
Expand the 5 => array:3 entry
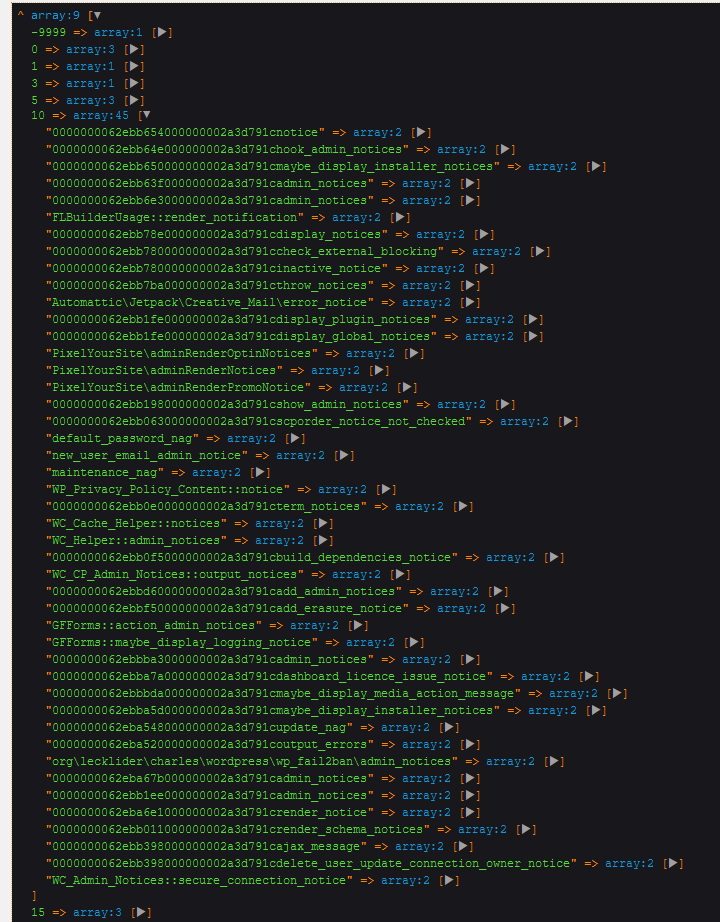(x=134, y=101)
